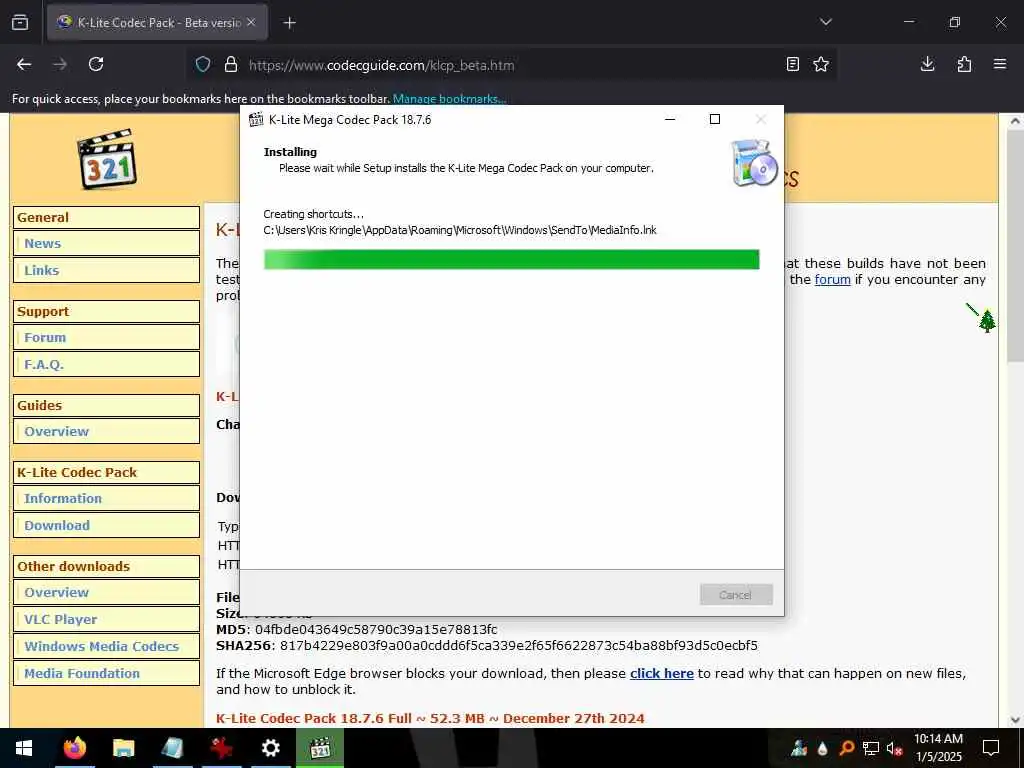Expand the list all tabs chevron

(x=825, y=22)
